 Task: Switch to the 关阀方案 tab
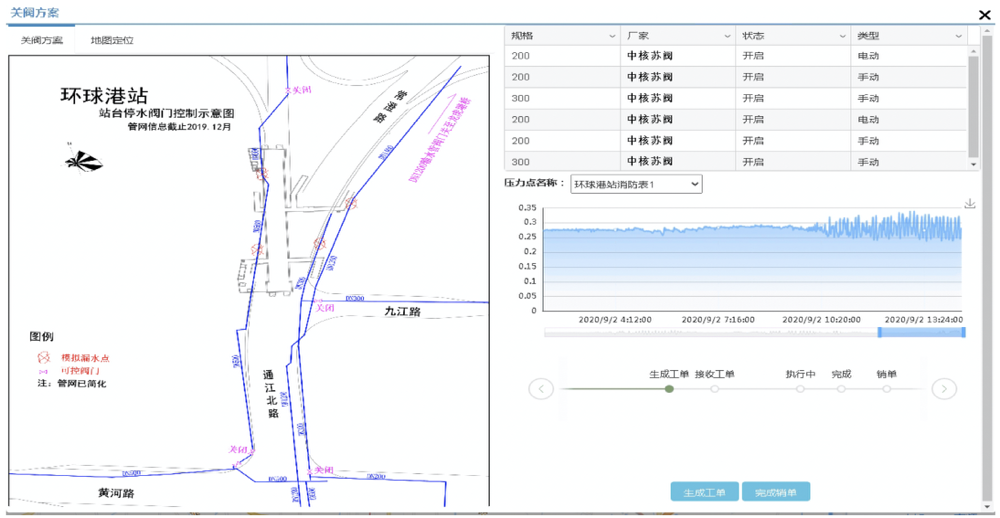pos(42,41)
